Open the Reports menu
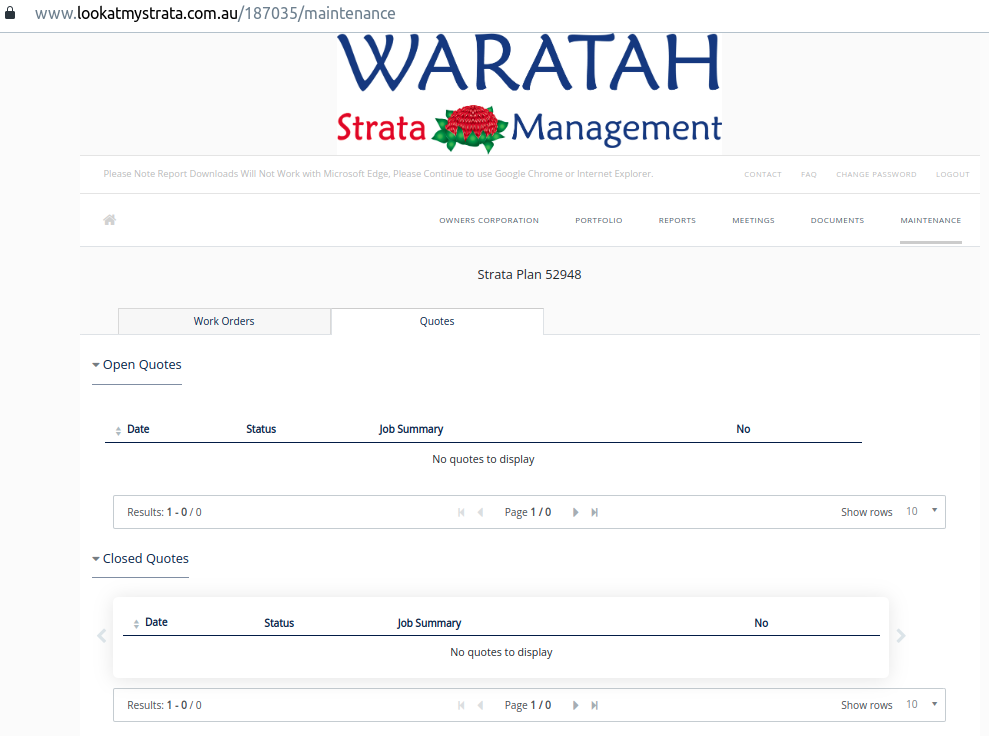 coord(677,220)
